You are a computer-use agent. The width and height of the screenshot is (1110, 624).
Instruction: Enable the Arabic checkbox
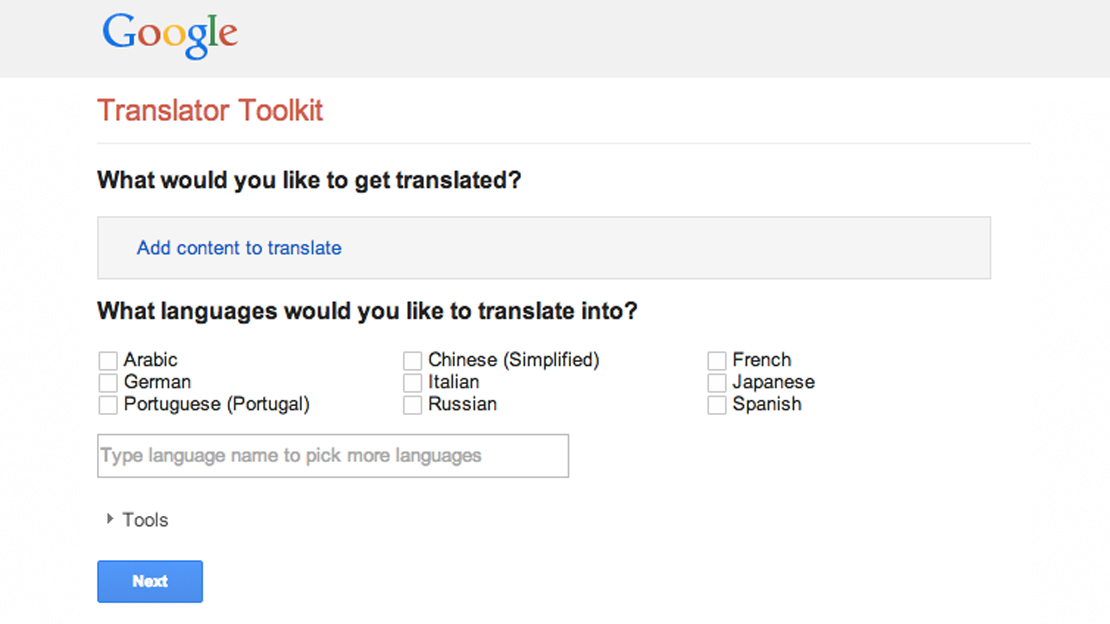click(x=108, y=361)
